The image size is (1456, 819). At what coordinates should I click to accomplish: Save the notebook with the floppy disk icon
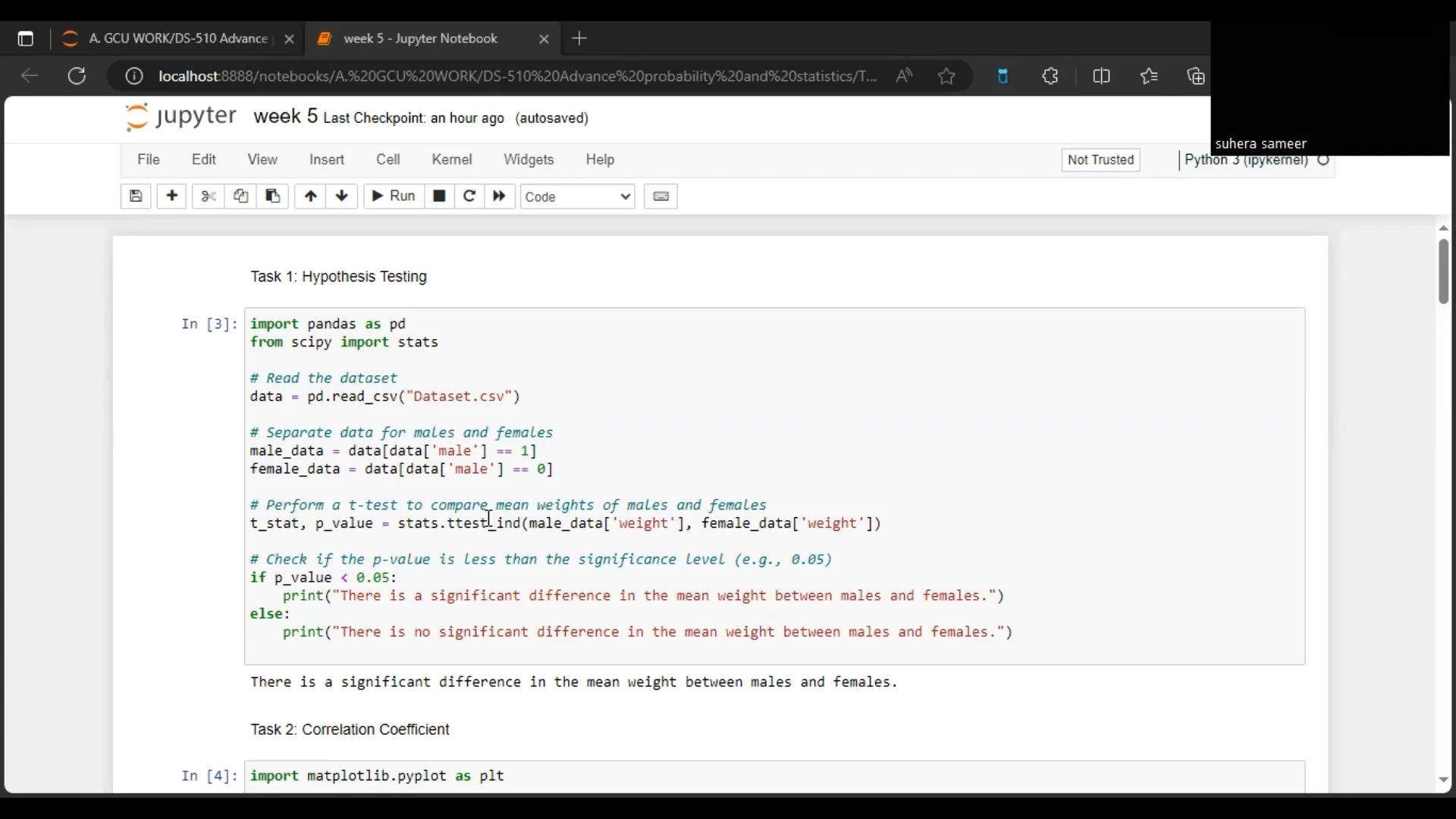(x=136, y=196)
